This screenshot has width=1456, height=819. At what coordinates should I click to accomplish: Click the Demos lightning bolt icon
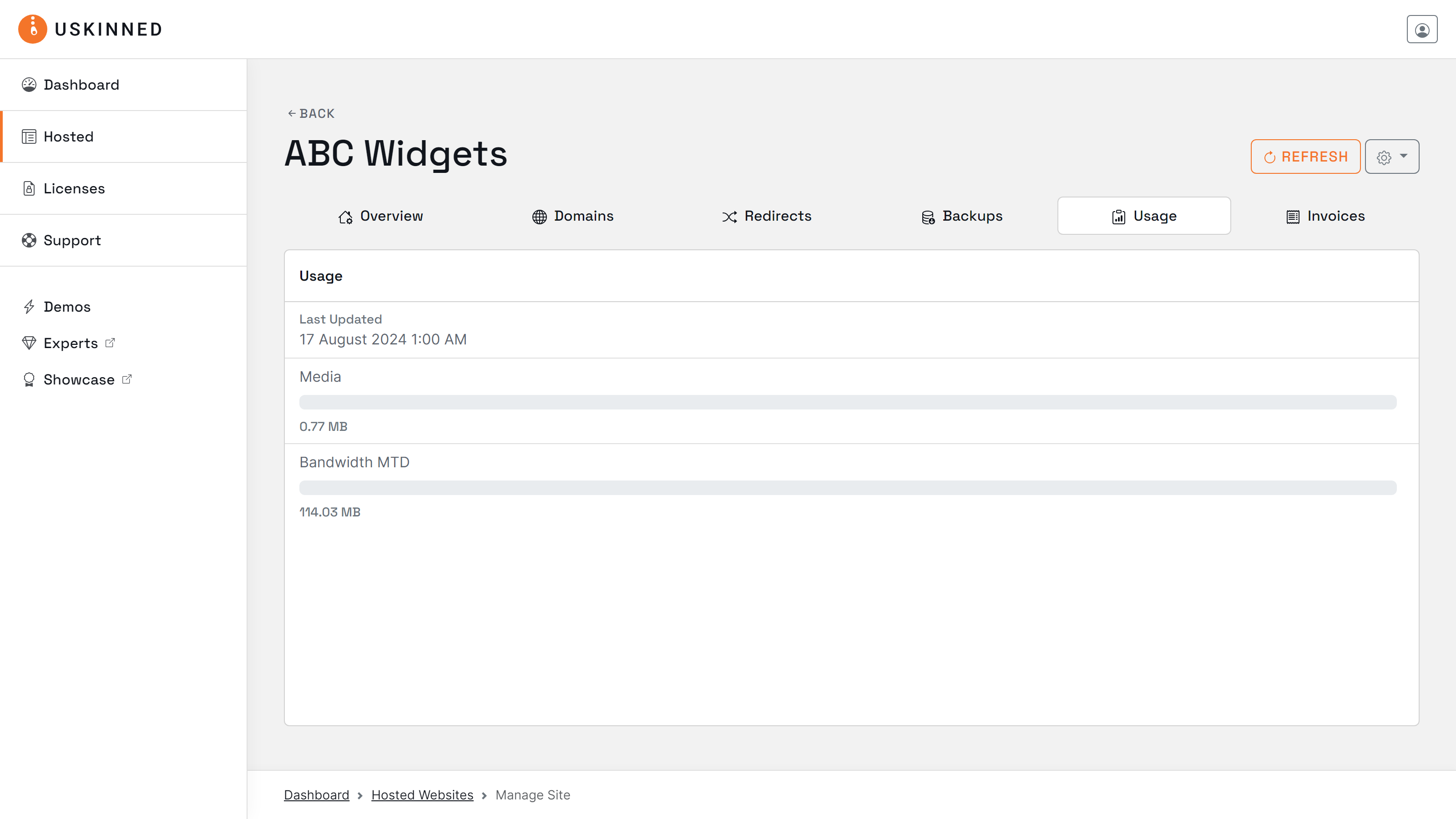click(x=30, y=306)
